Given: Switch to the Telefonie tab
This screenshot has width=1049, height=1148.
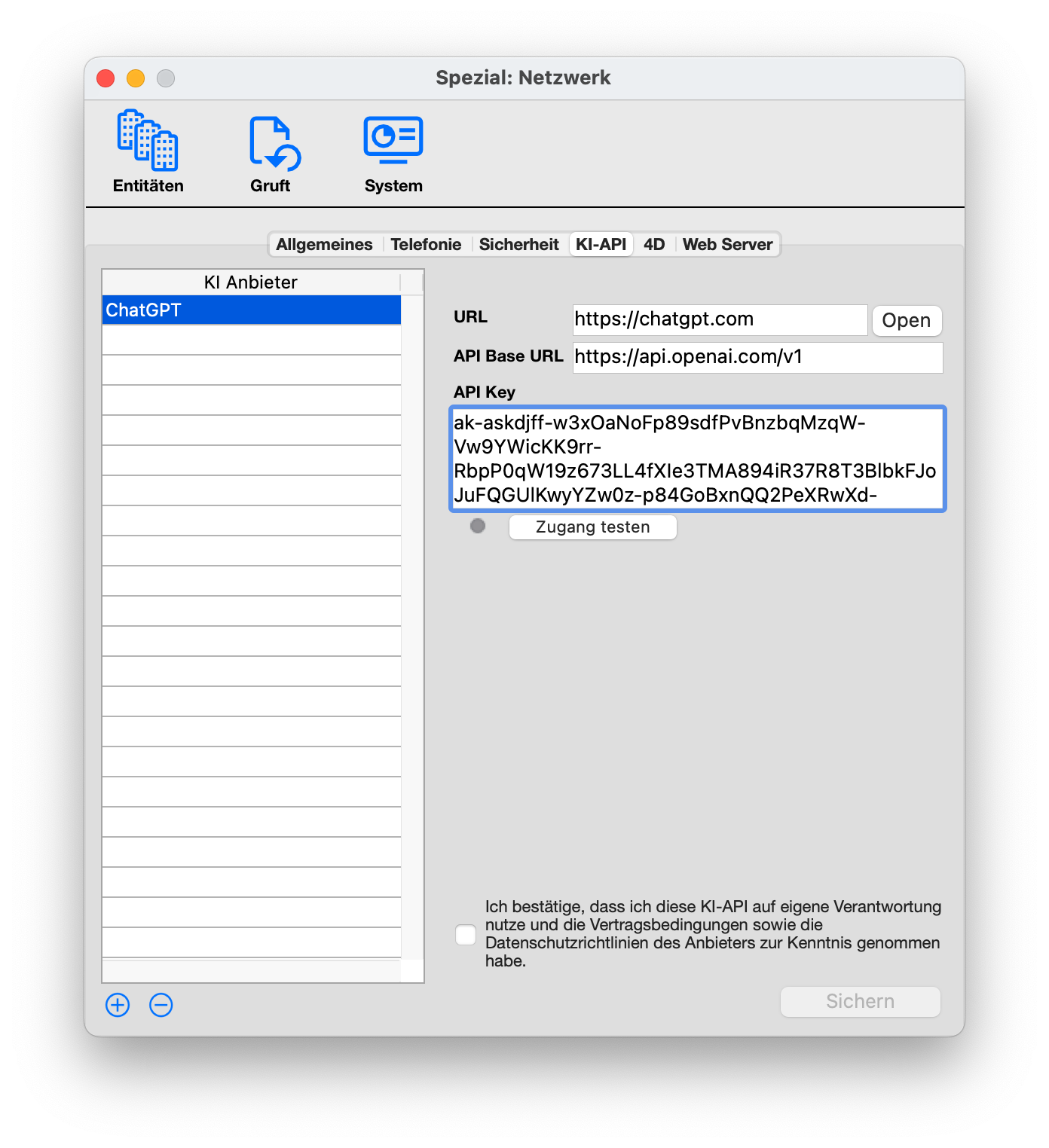Looking at the screenshot, I should [x=426, y=244].
